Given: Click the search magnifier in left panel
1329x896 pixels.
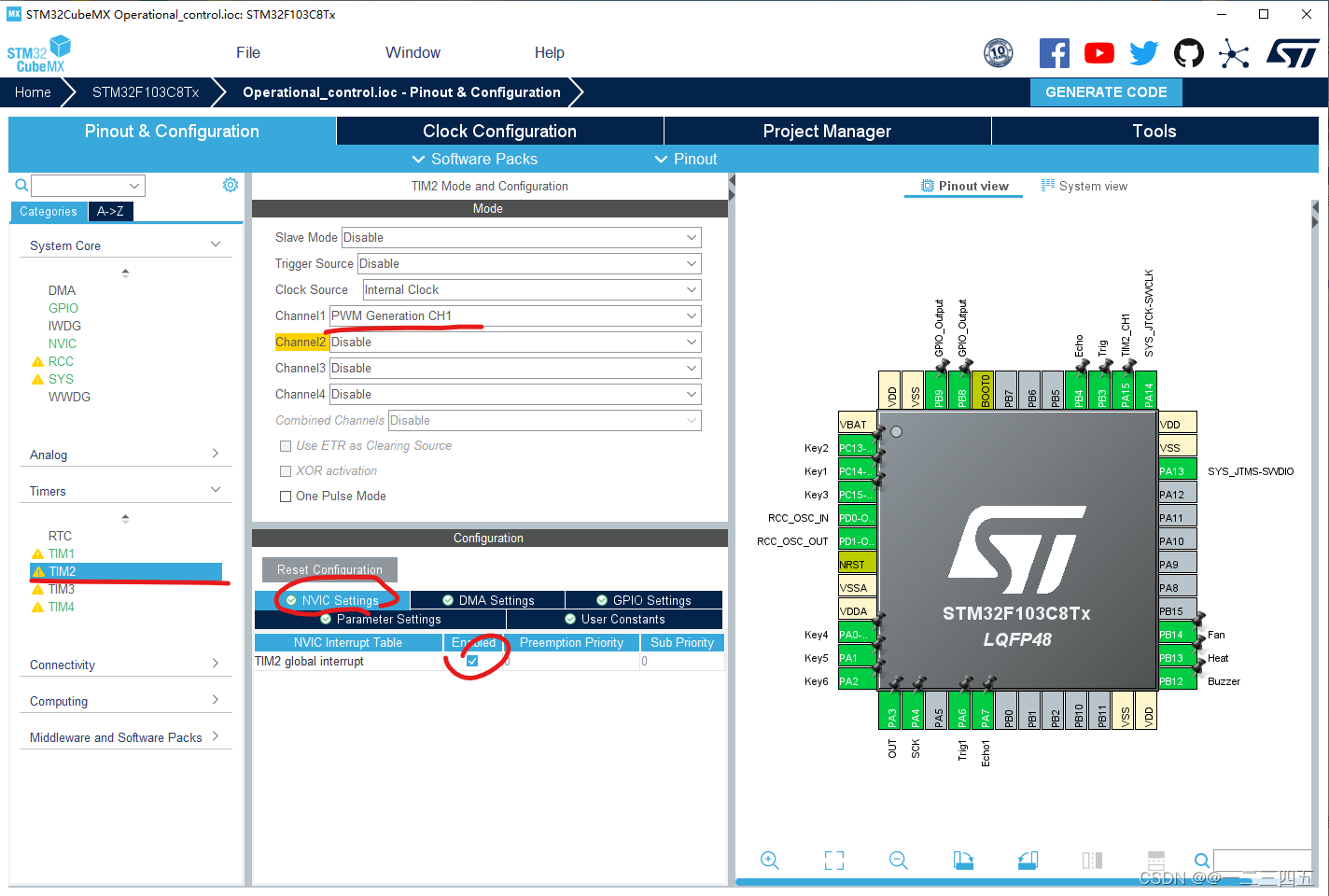Looking at the screenshot, I should coord(21,185).
